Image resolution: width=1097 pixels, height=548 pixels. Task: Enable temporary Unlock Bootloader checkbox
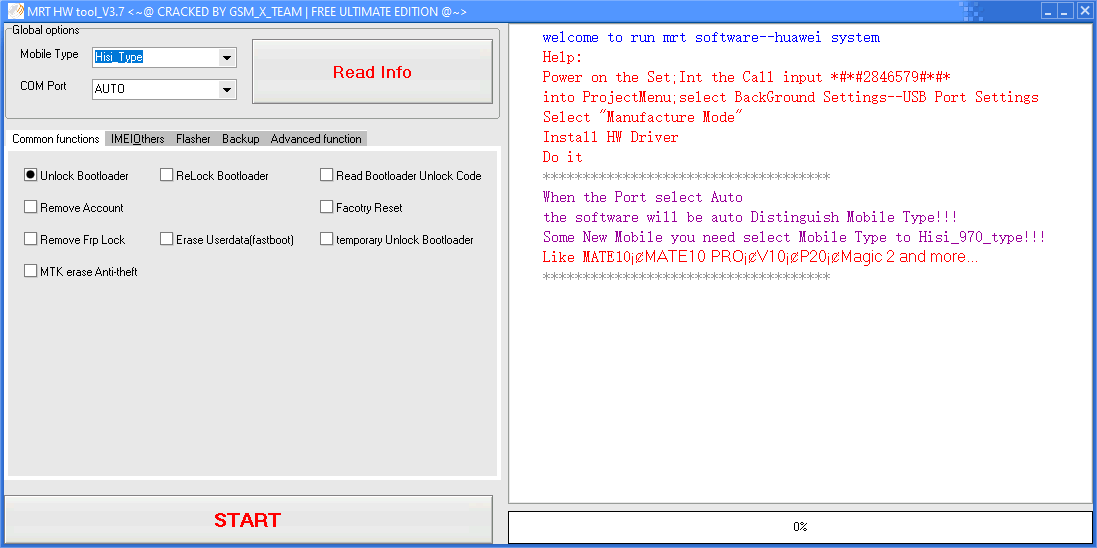[327, 239]
